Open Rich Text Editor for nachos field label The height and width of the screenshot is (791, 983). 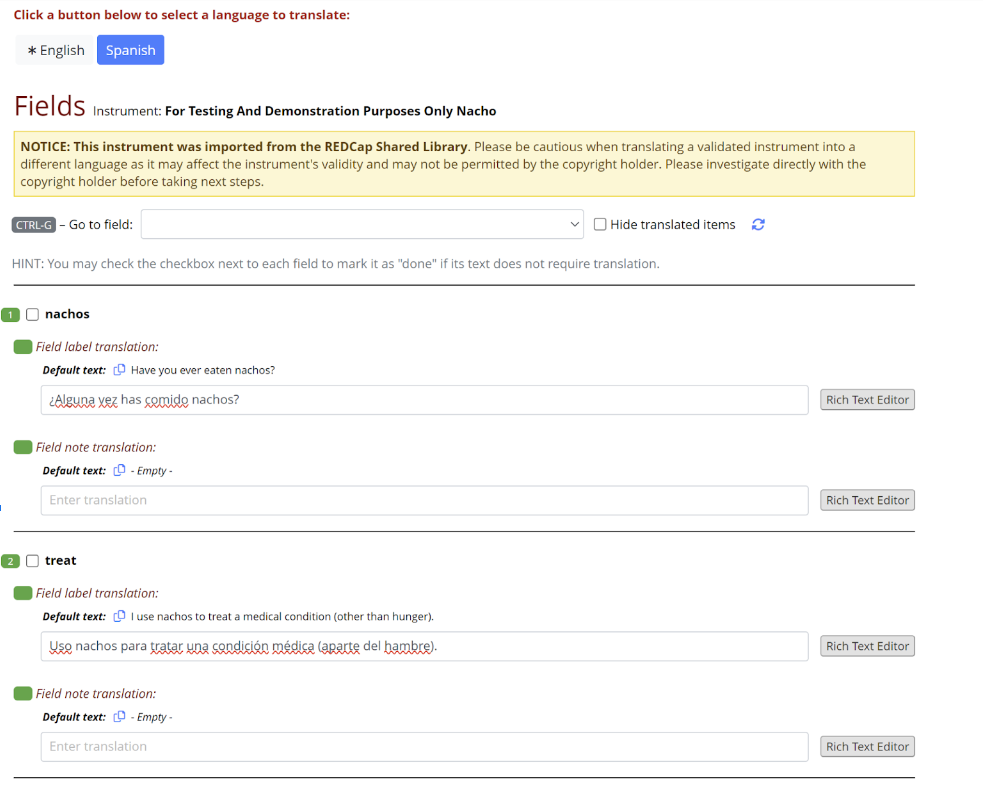[x=867, y=400]
